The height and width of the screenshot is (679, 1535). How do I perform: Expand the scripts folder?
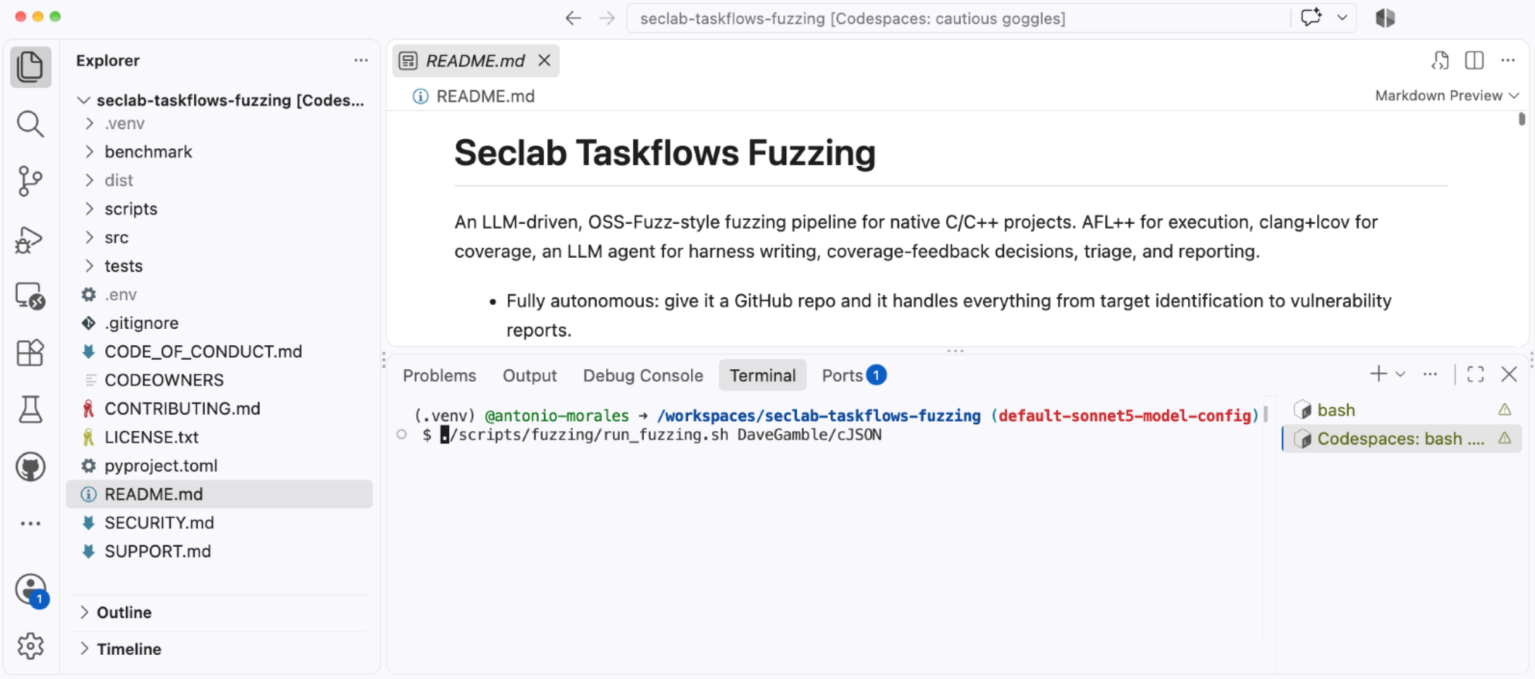click(x=221, y=209)
